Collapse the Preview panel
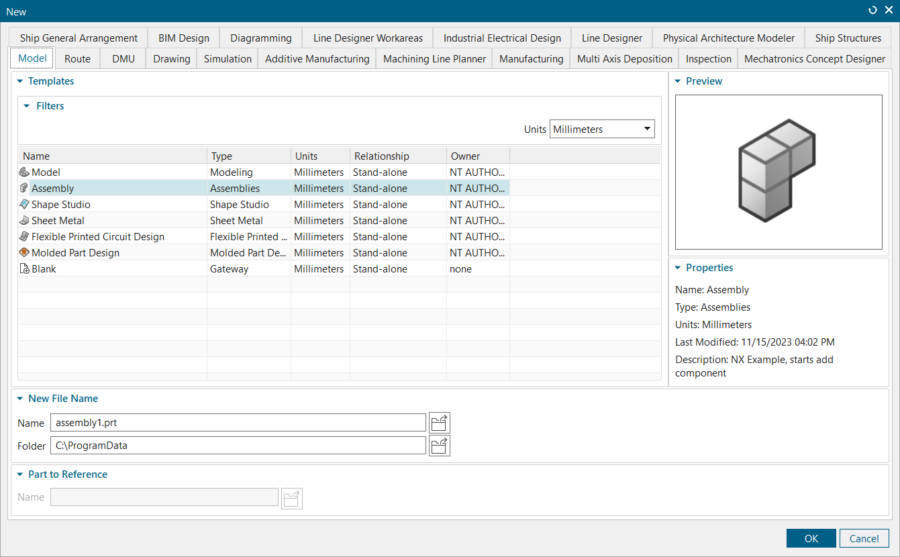 (x=678, y=81)
